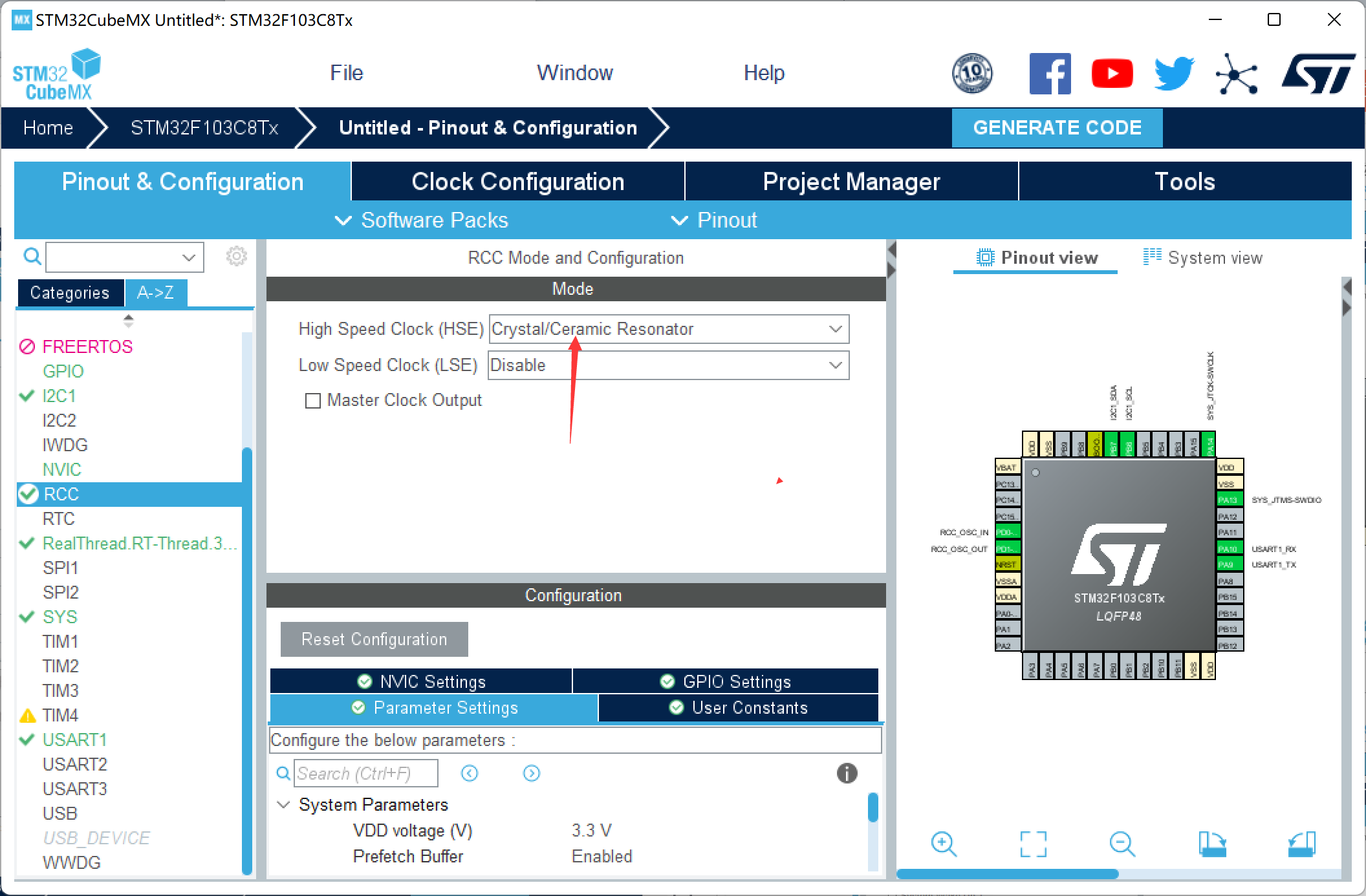
Task: Enable the Master Clock Output checkbox
Action: coord(313,401)
